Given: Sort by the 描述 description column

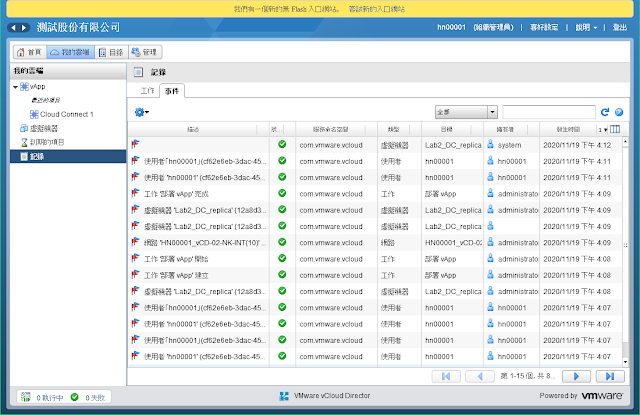Looking at the screenshot, I should 193,129.
